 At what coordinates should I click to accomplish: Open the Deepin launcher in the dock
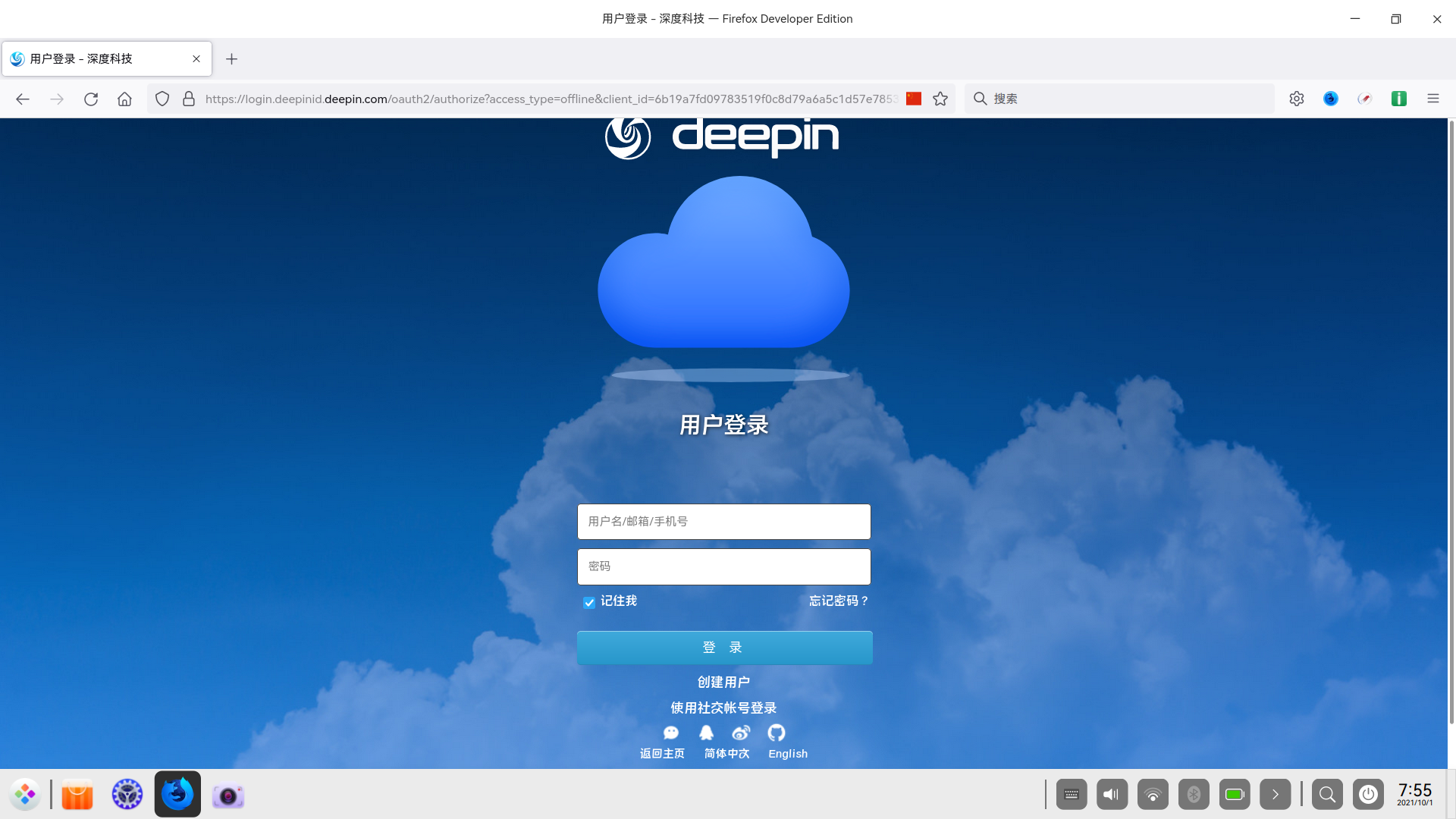pyautogui.click(x=25, y=794)
